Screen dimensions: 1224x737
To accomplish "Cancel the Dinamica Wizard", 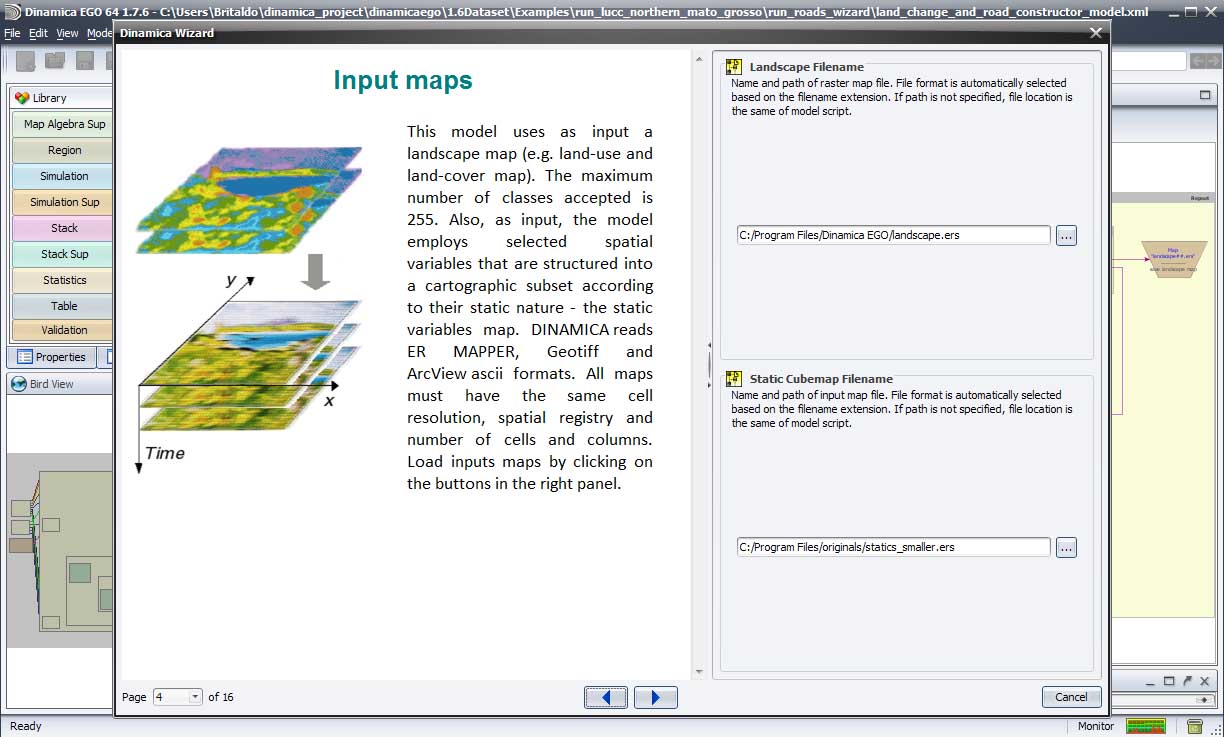I will click(x=1071, y=697).
